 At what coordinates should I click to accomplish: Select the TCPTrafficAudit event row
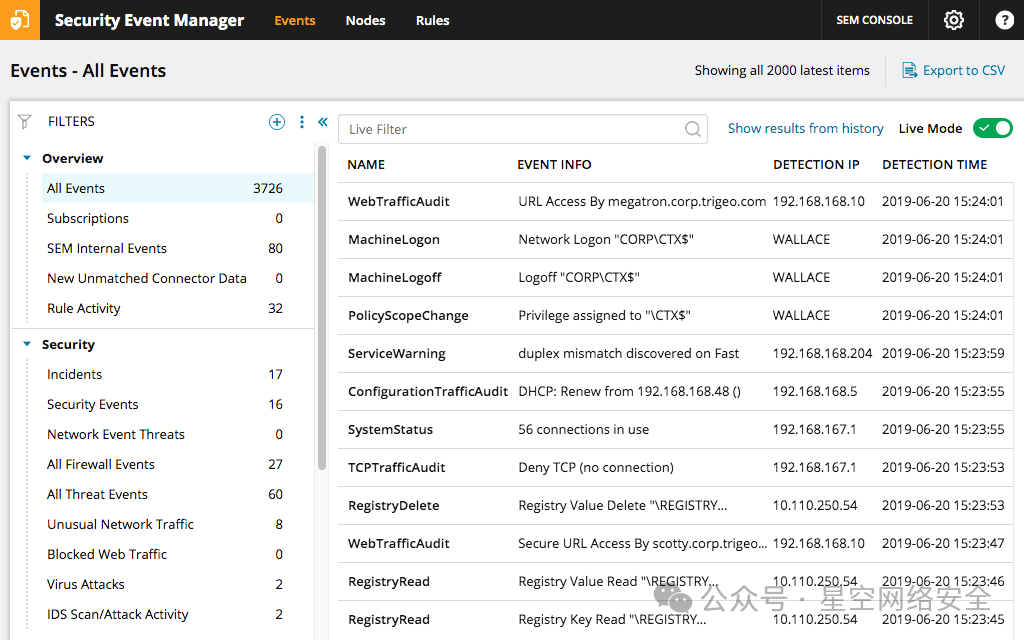coord(675,467)
